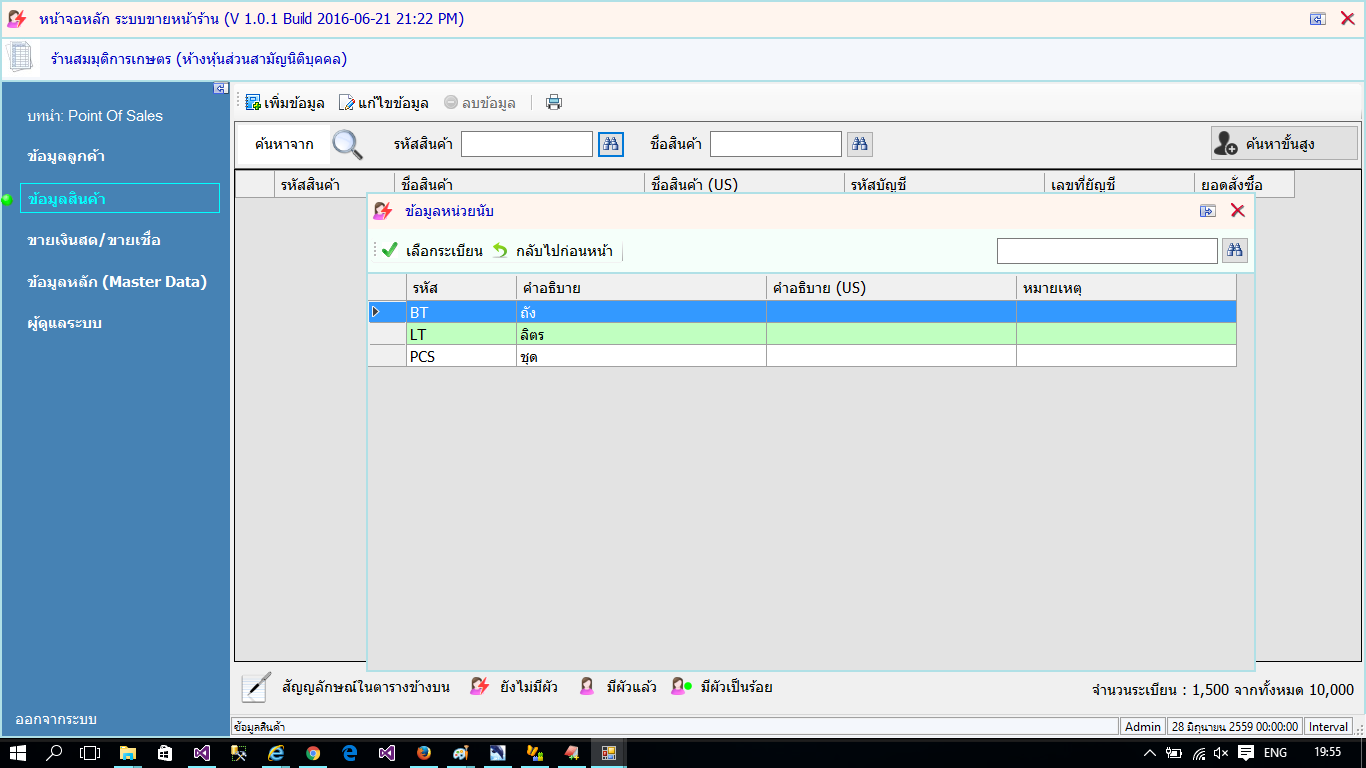Open customer data (ข้อมูลลูกค้า) menu

(67, 156)
